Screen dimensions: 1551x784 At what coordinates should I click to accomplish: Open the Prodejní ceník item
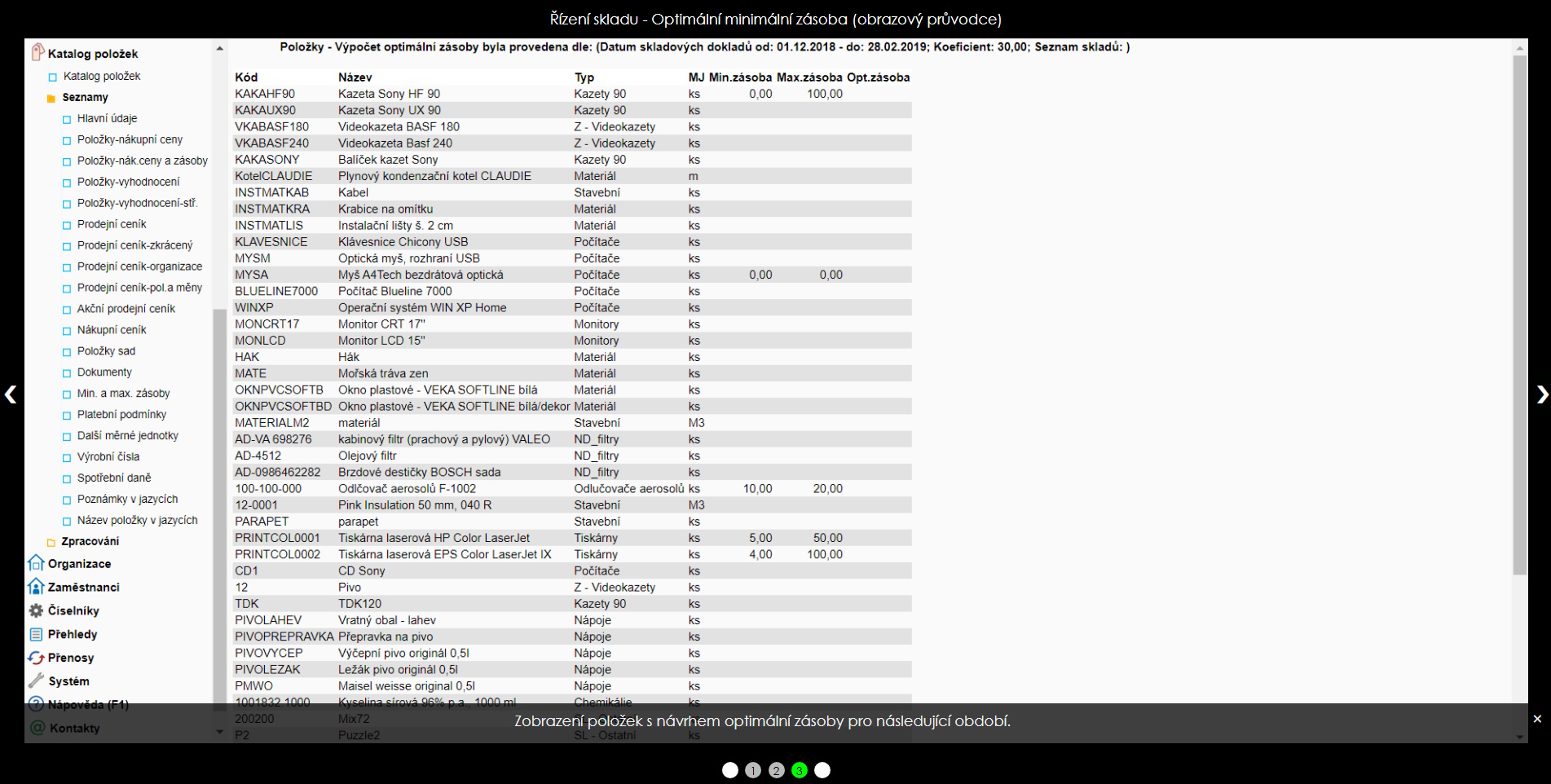[x=112, y=224]
